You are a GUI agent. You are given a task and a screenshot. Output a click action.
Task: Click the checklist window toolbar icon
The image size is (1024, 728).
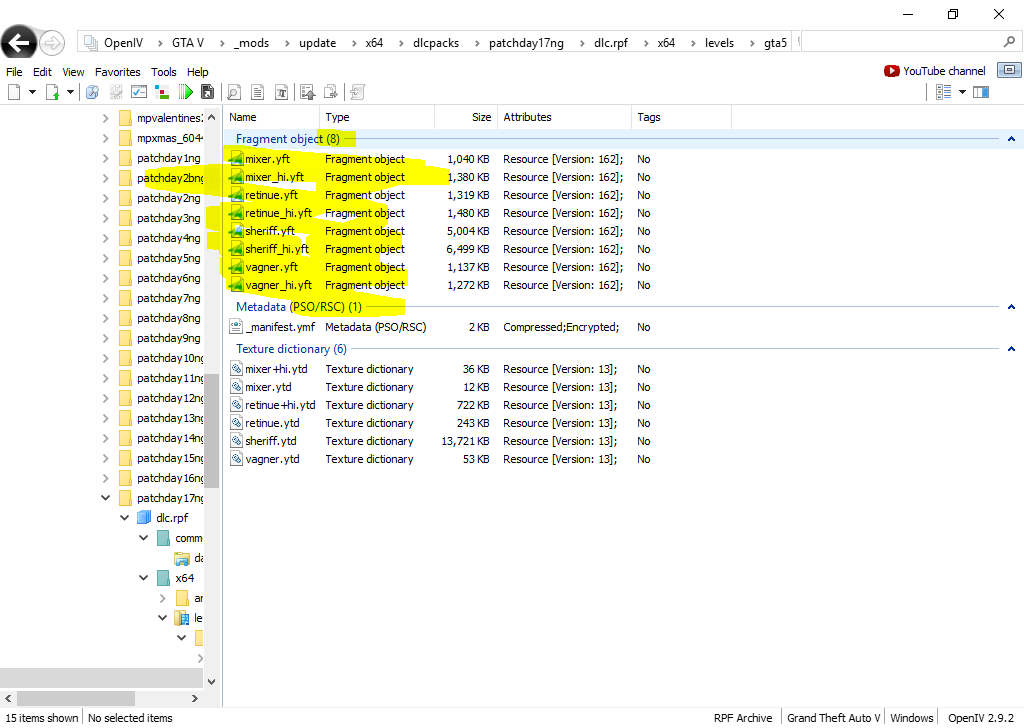coord(139,92)
